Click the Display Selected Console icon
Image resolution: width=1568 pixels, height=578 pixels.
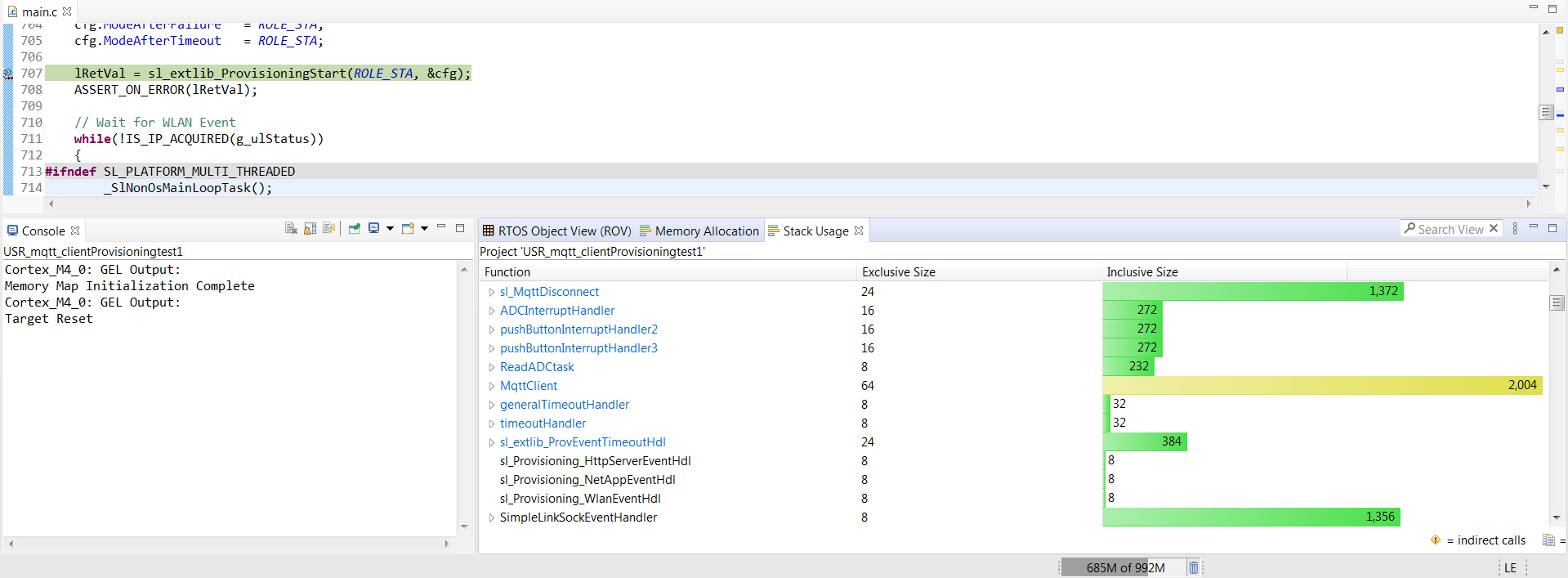(x=374, y=229)
